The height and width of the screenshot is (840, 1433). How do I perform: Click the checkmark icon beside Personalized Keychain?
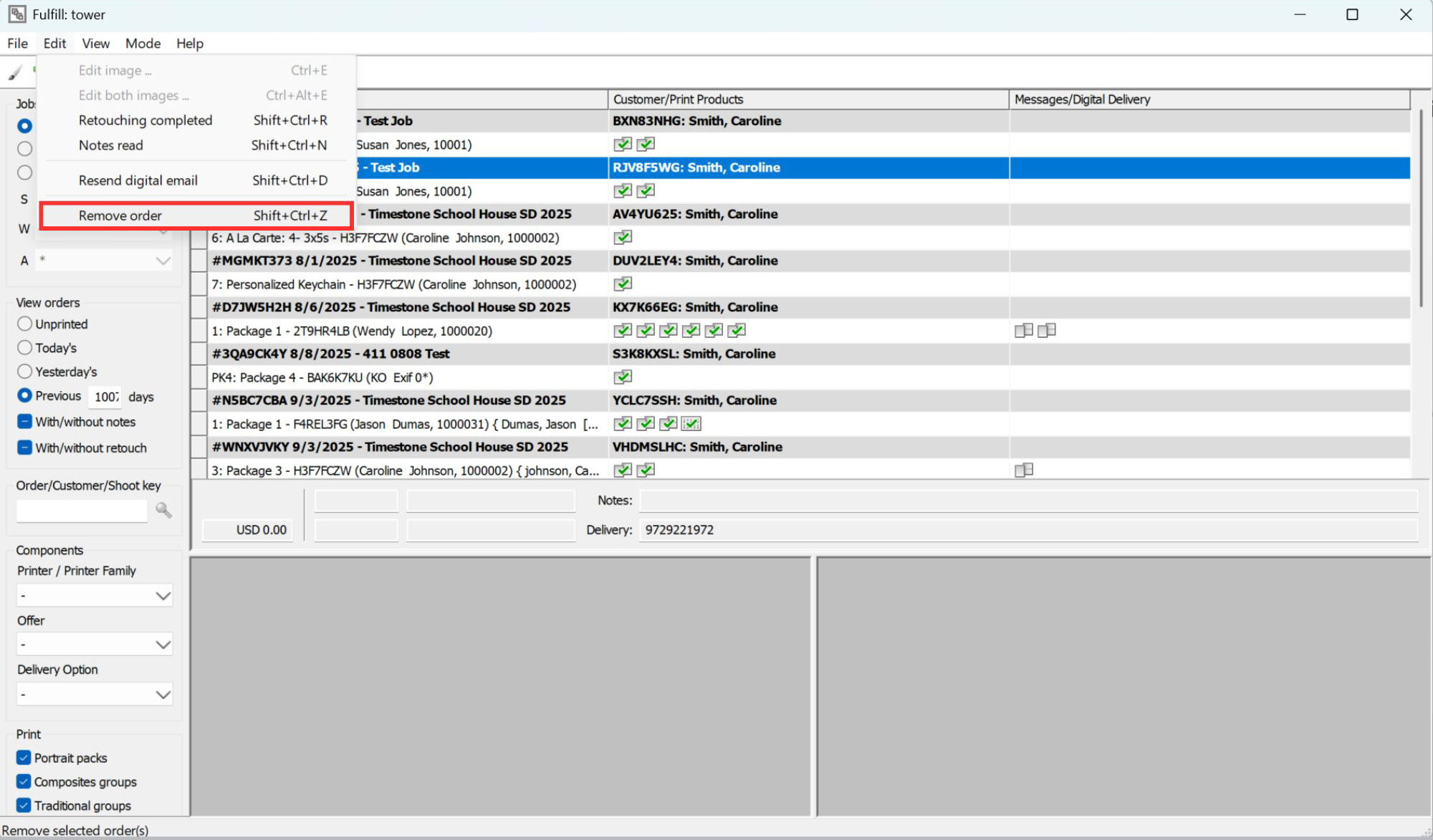pos(623,284)
